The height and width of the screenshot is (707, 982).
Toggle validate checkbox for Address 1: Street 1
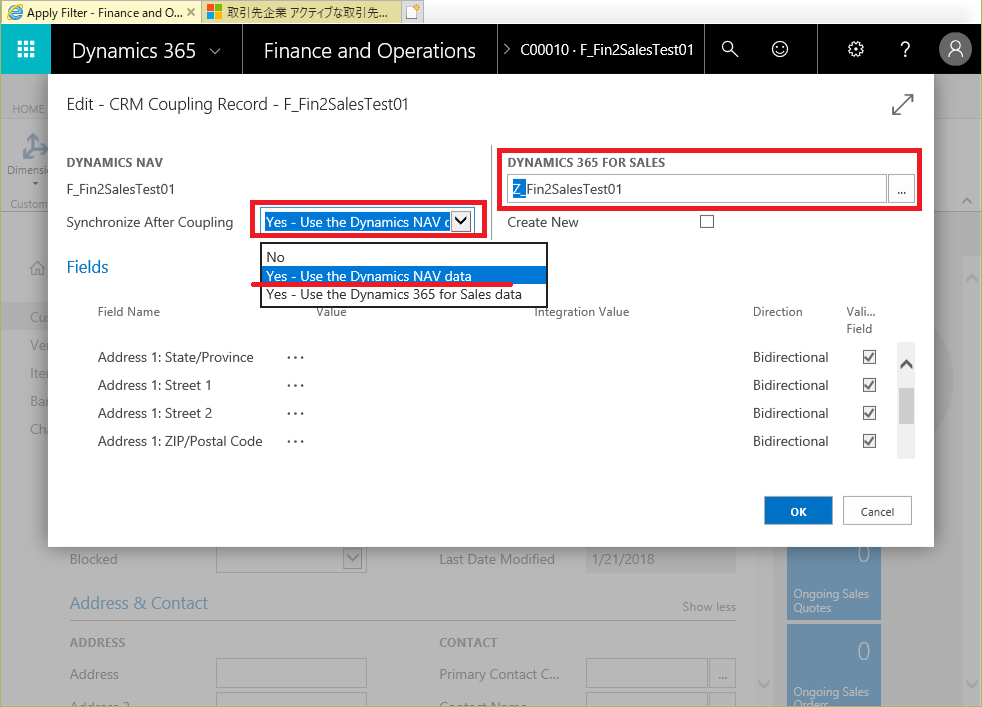(x=869, y=385)
